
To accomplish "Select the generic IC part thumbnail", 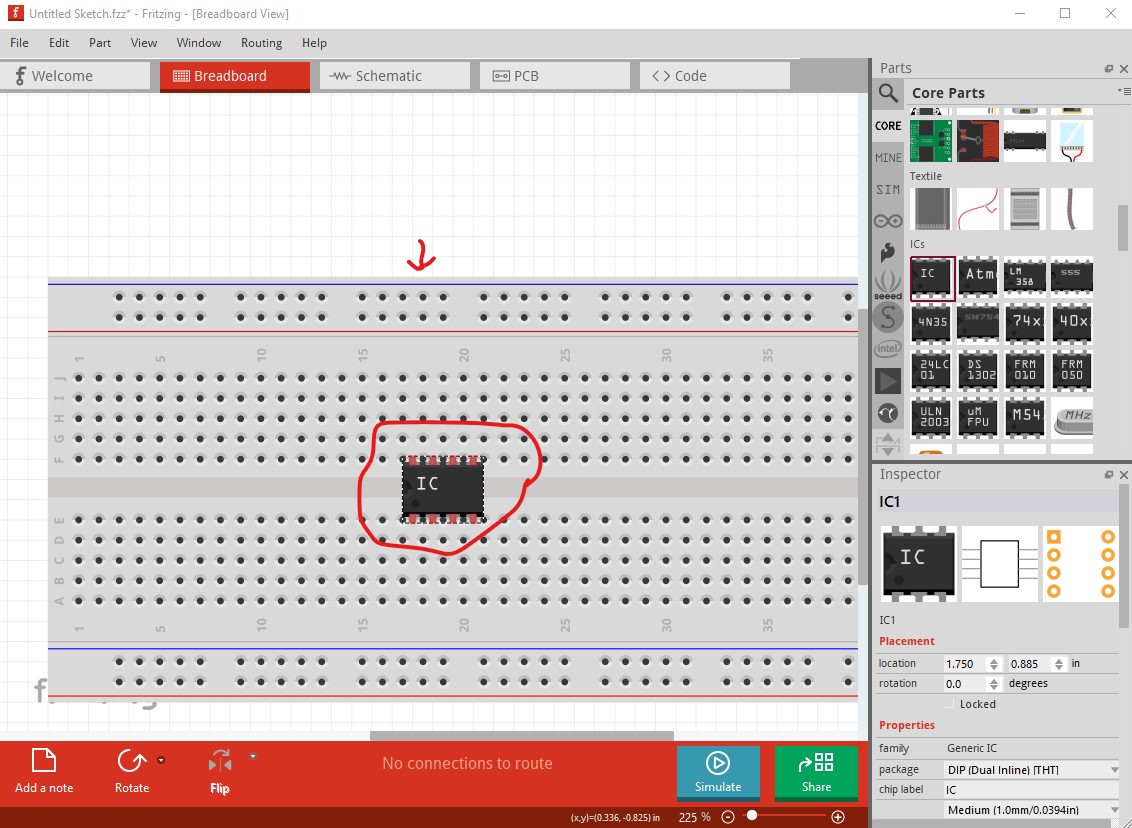I will pyautogui.click(x=931, y=275).
